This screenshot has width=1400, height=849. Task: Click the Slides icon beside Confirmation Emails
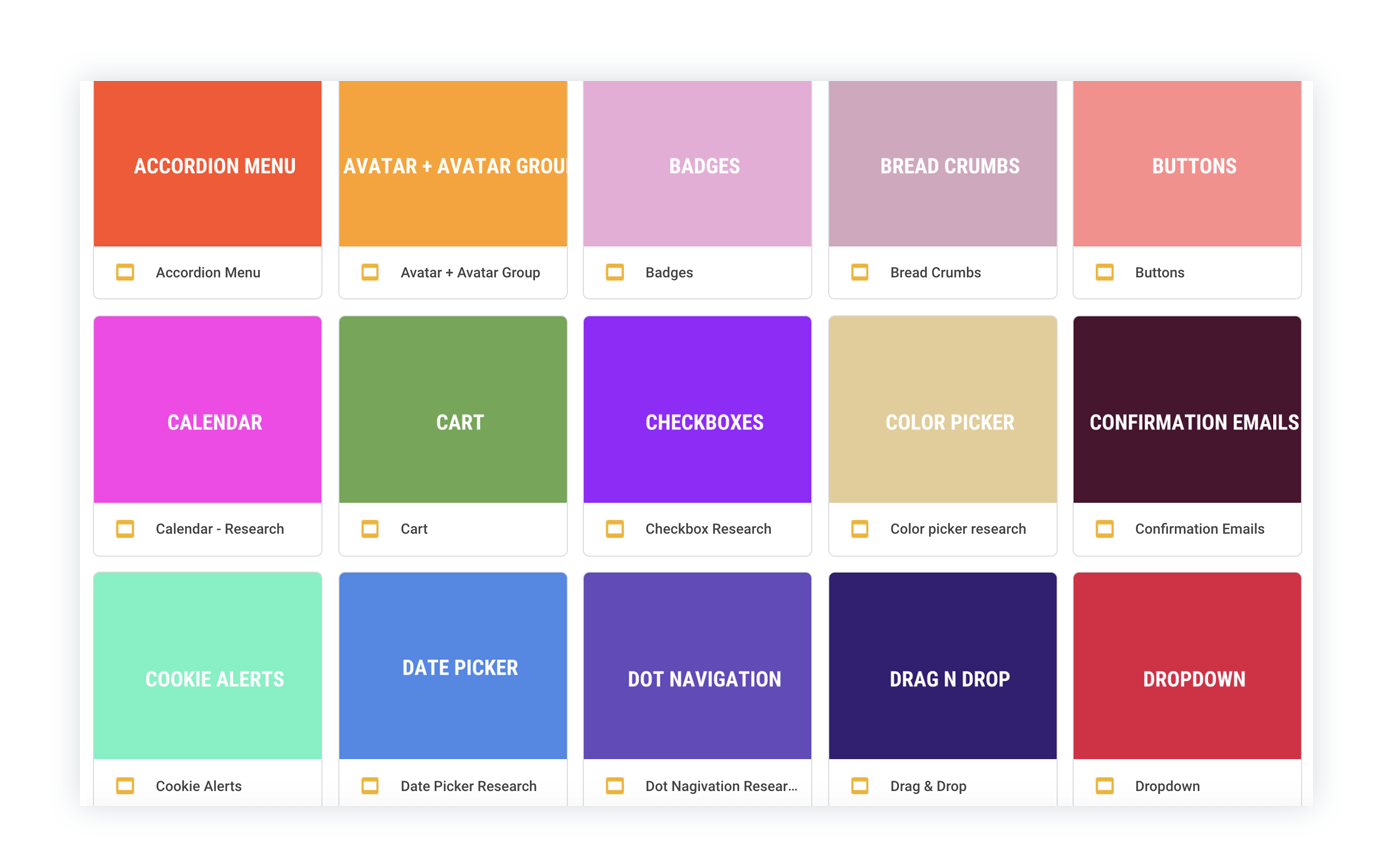tap(1105, 529)
